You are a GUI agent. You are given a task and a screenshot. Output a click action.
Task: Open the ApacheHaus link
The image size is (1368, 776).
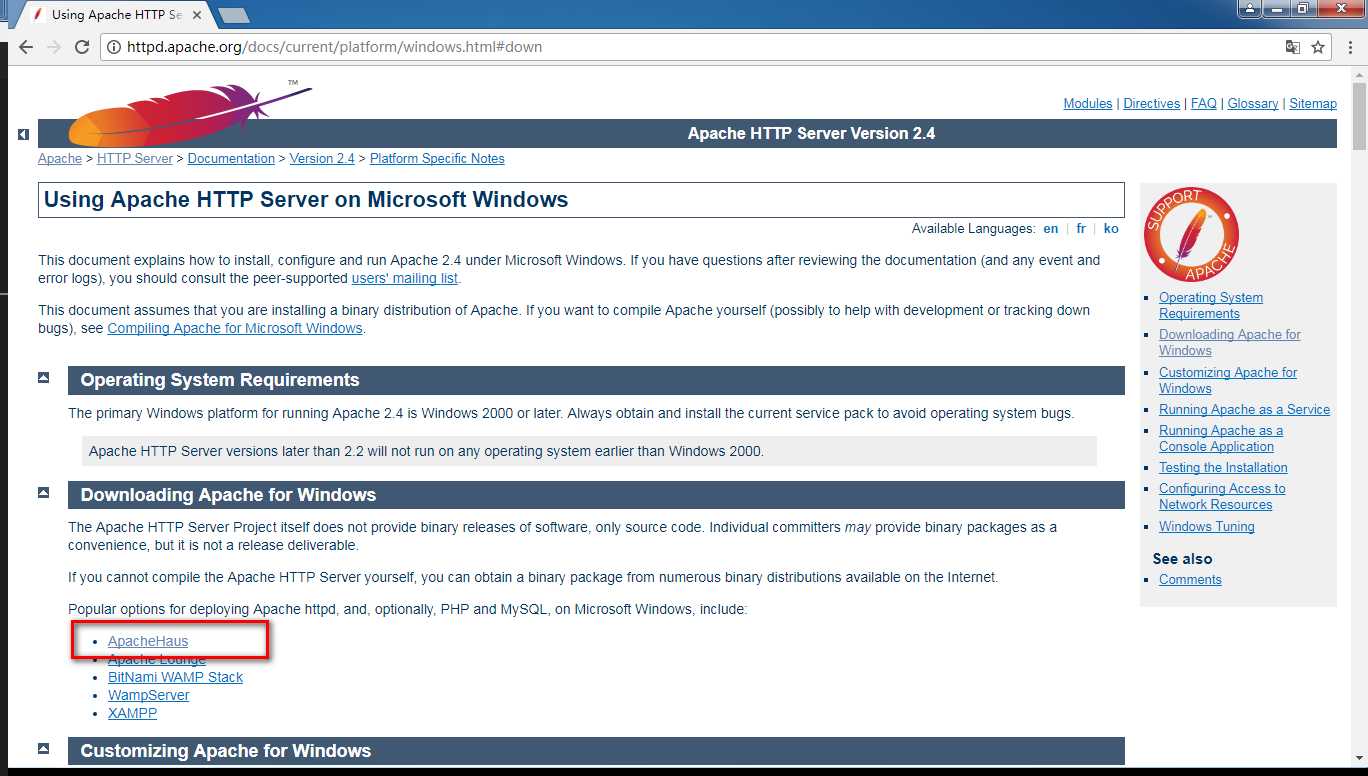(148, 642)
